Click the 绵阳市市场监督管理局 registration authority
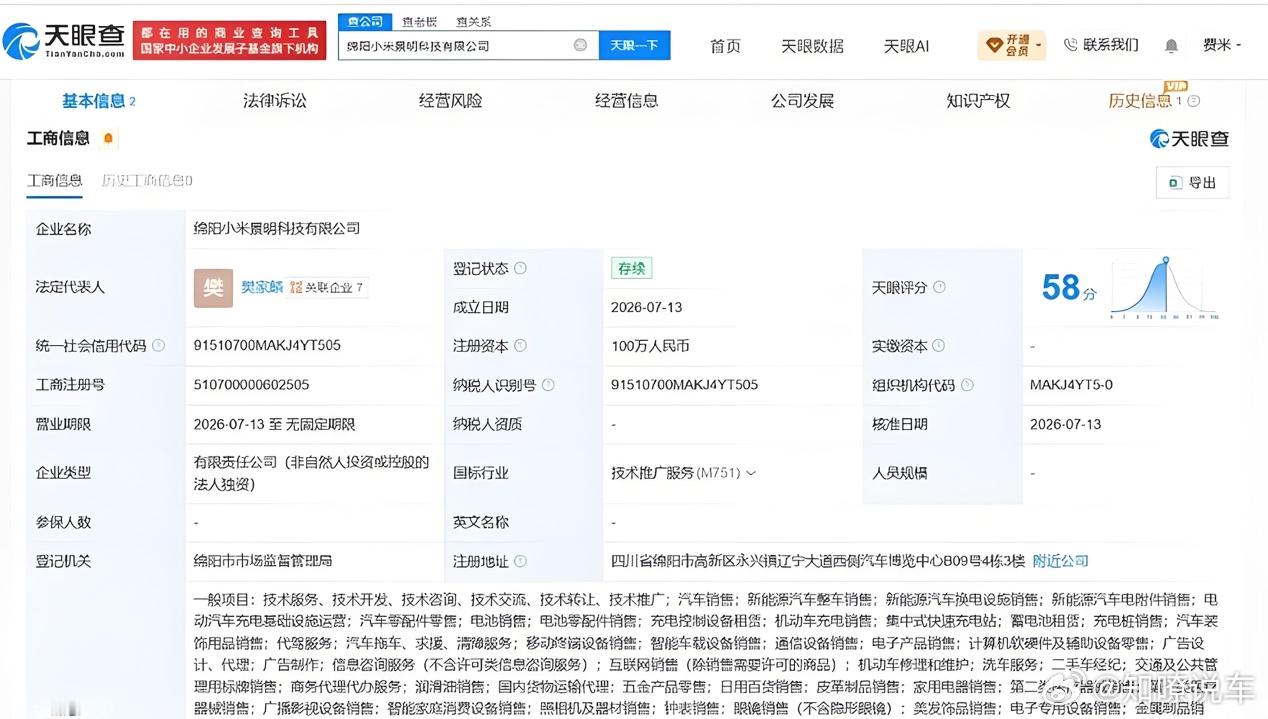Screen dimensions: 1268x719 click(263, 561)
